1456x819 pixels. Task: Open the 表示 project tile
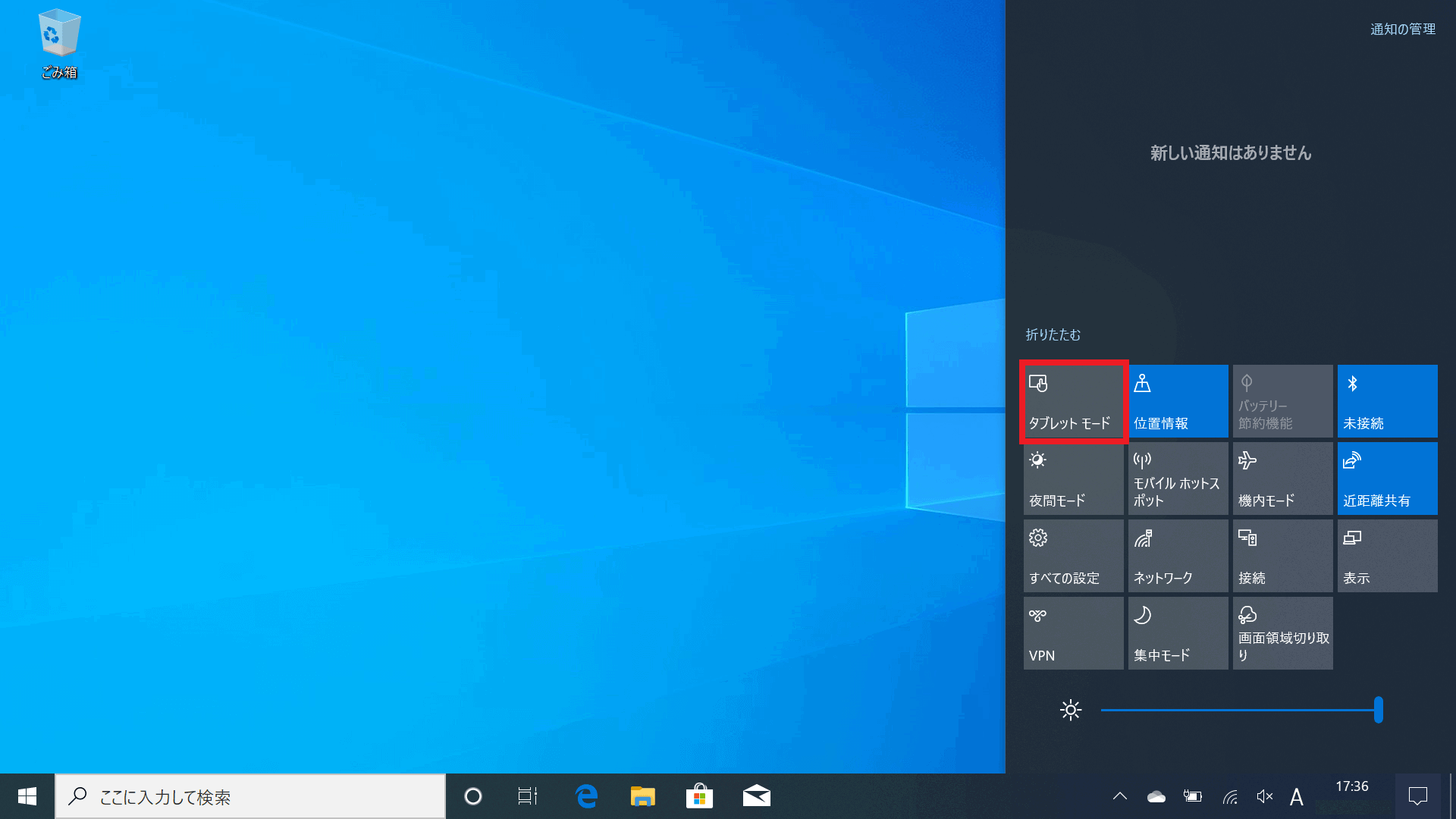[1387, 556]
